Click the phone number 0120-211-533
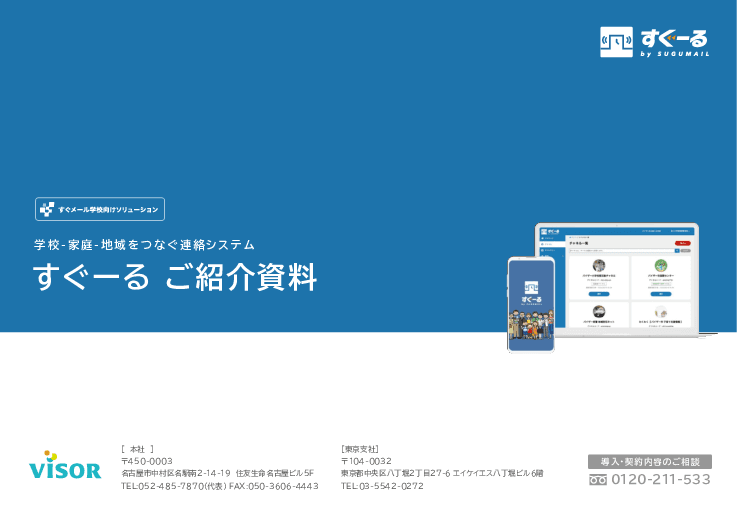This screenshot has height=510, width=737. tap(660, 480)
